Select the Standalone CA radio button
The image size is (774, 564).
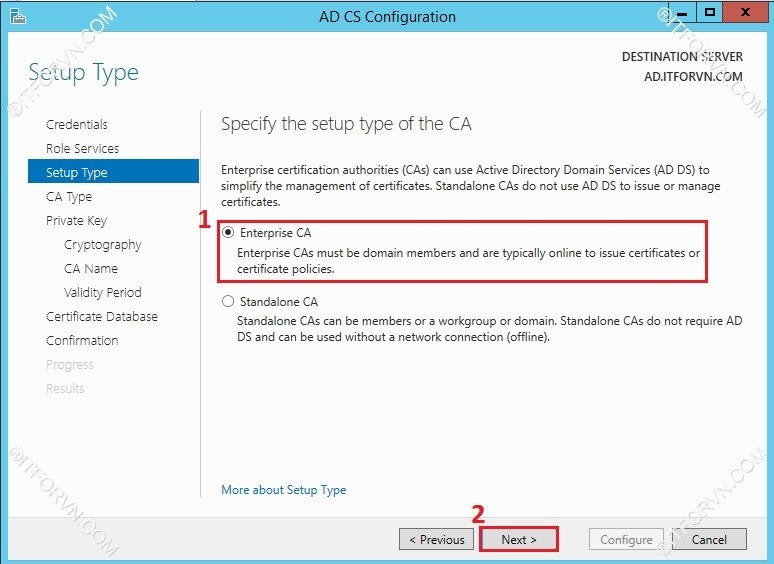(x=229, y=301)
